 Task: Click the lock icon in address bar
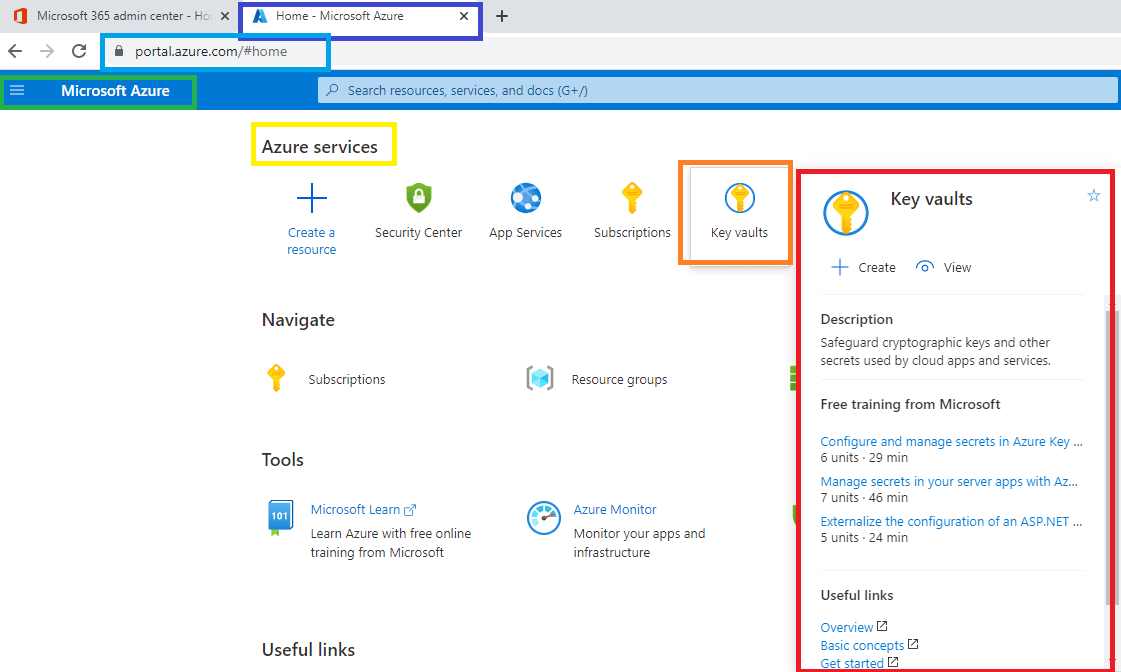(119, 51)
